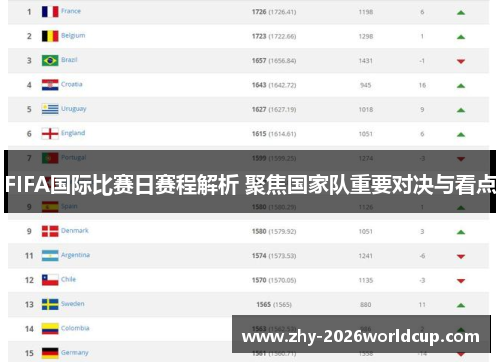Select Brazil's points value 1657 (1656.84)
Viewport: 500px width, 362px height.
[x=274, y=61]
